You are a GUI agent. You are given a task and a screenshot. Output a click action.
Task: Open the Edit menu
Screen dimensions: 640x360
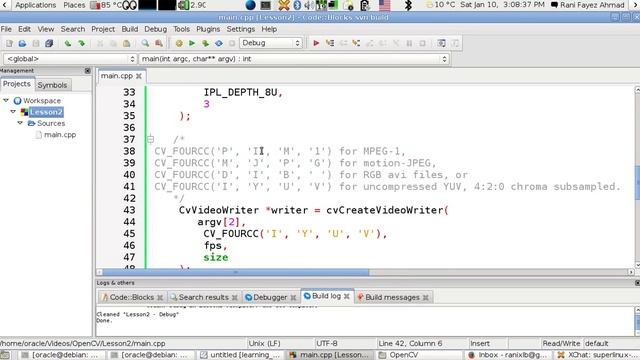tap(24, 29)
